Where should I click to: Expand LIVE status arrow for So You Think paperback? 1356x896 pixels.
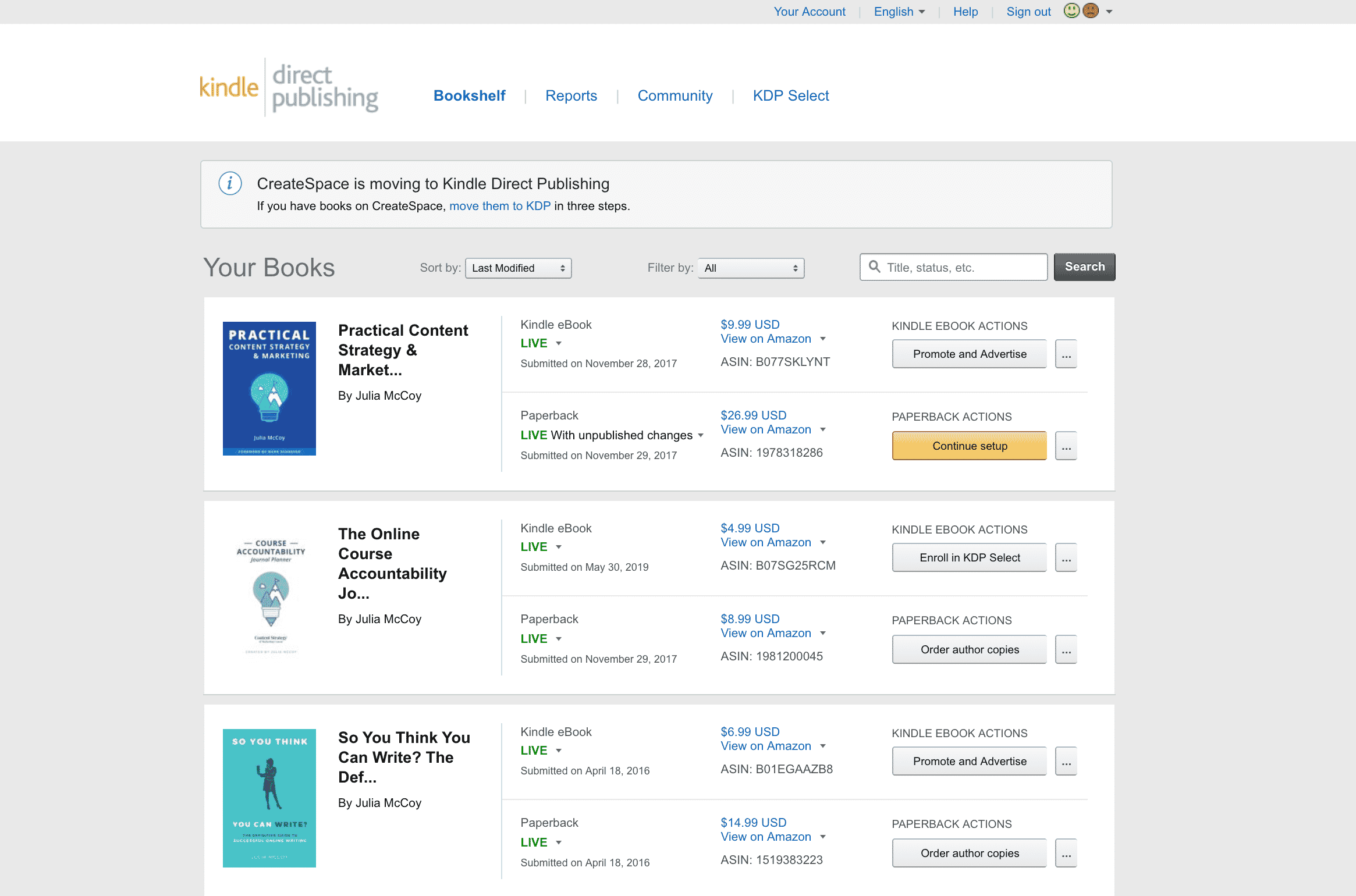click(559, 842)
